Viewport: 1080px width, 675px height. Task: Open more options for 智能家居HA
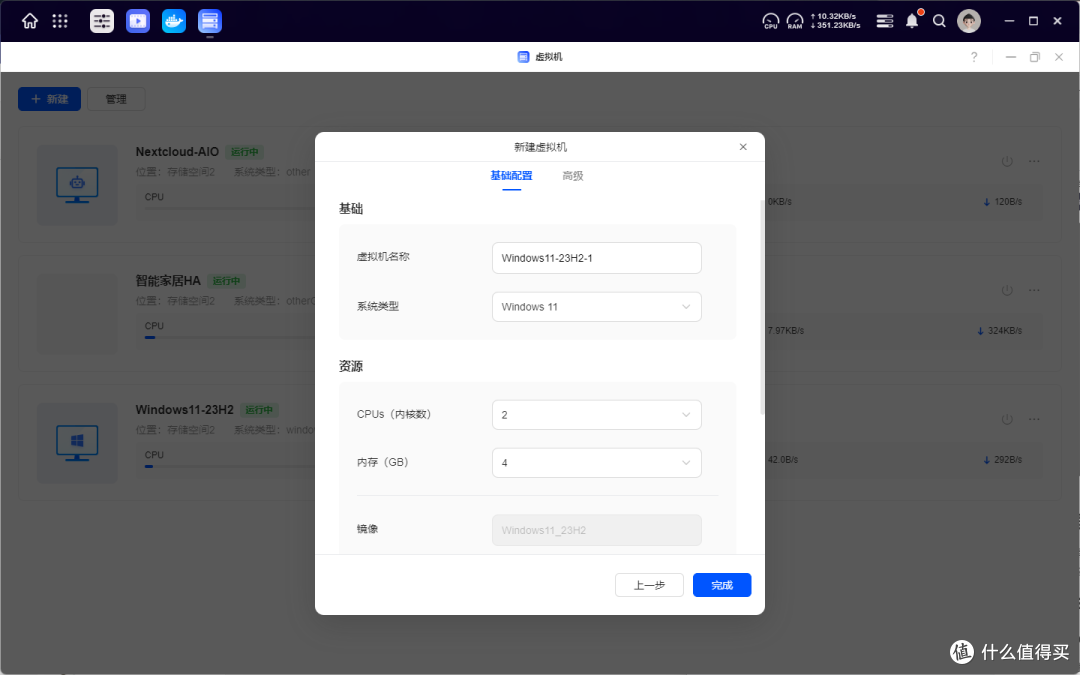[1034, 290]
